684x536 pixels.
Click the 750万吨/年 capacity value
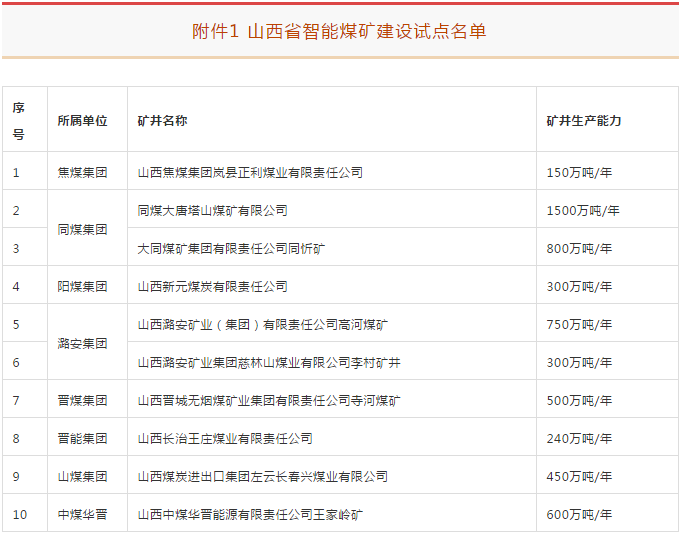pyautogui.click(x=579, y=324)
